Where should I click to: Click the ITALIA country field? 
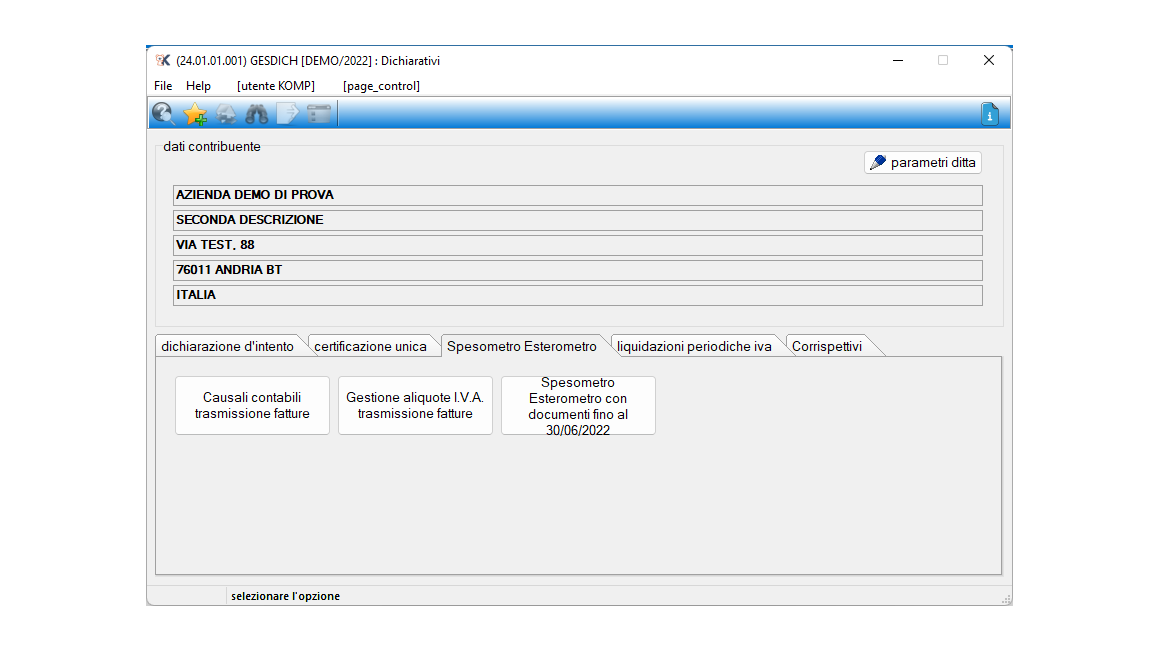click(577, 295)
